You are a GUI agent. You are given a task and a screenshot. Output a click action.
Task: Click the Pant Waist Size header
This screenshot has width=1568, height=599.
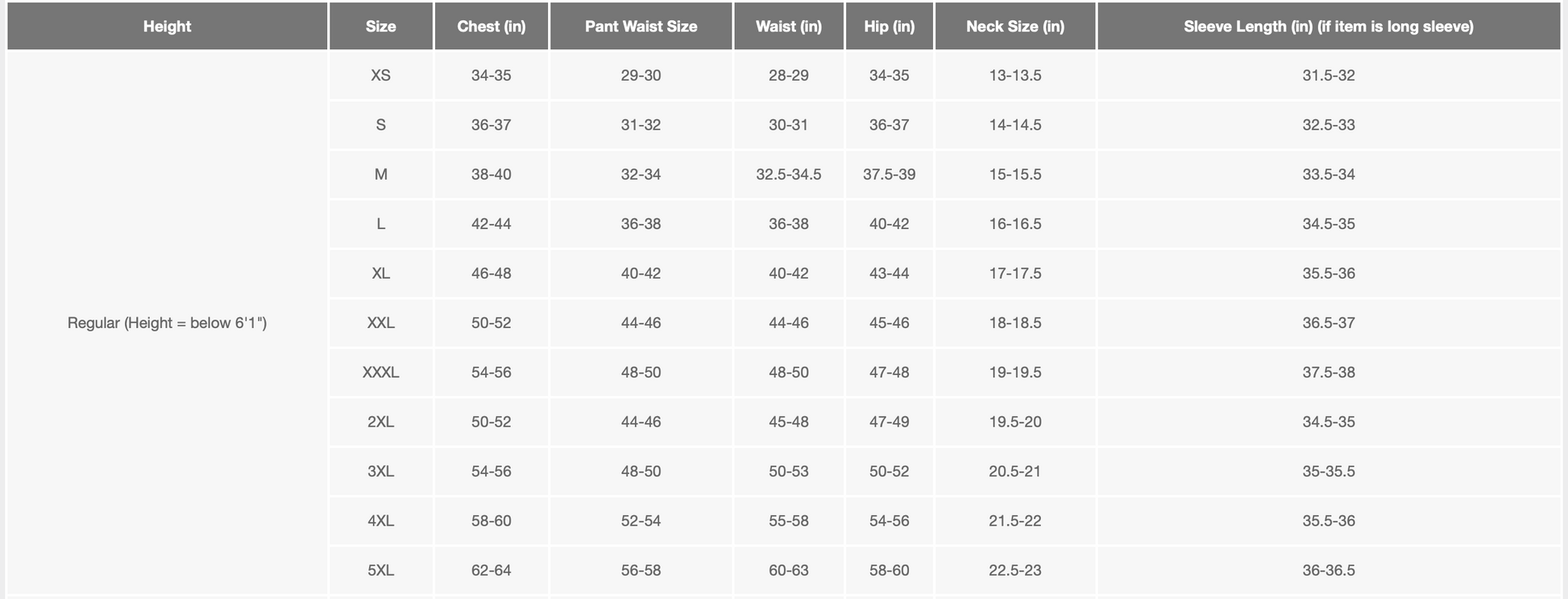click(x=641, y=27)
